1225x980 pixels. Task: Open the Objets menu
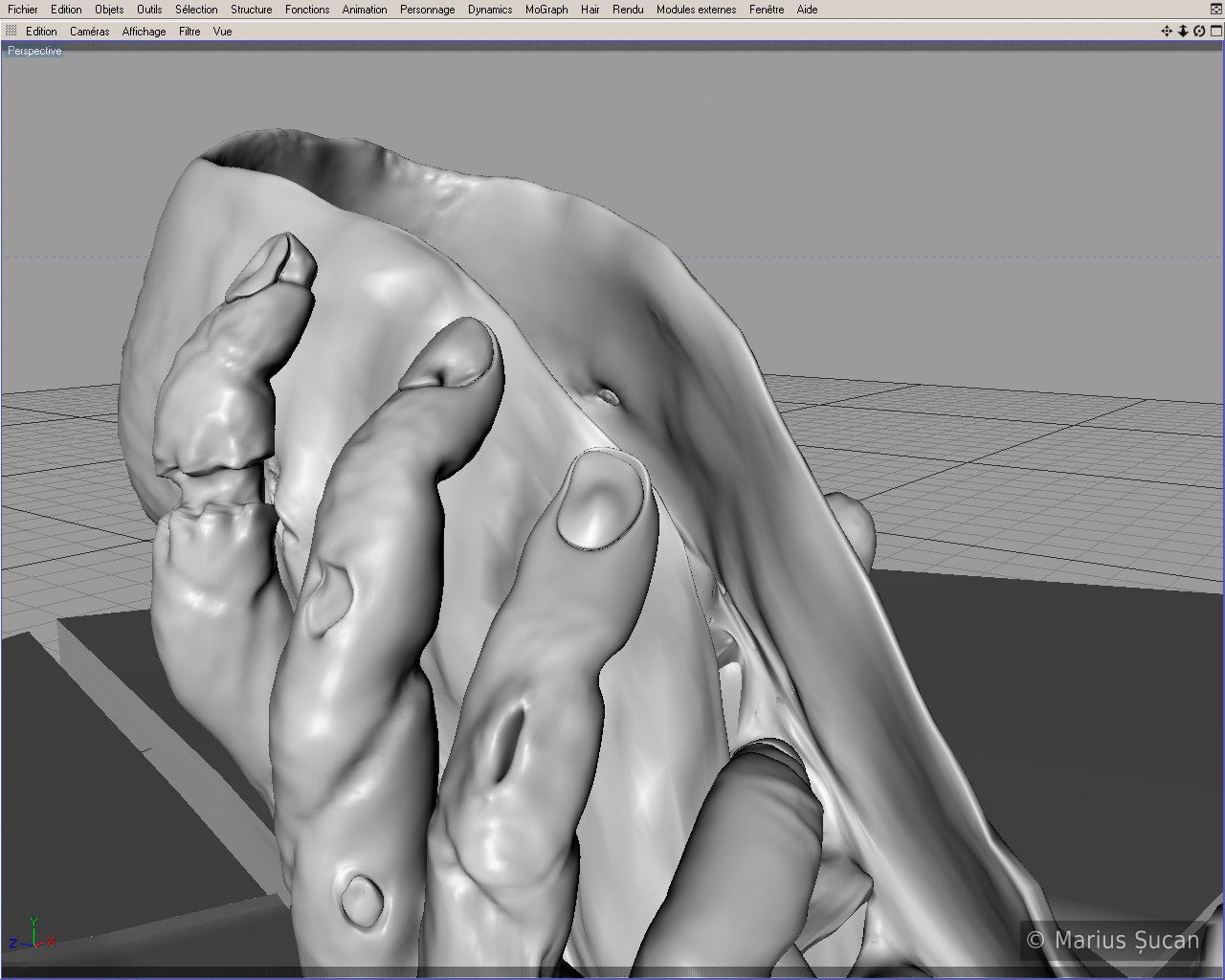click(109, 10)
